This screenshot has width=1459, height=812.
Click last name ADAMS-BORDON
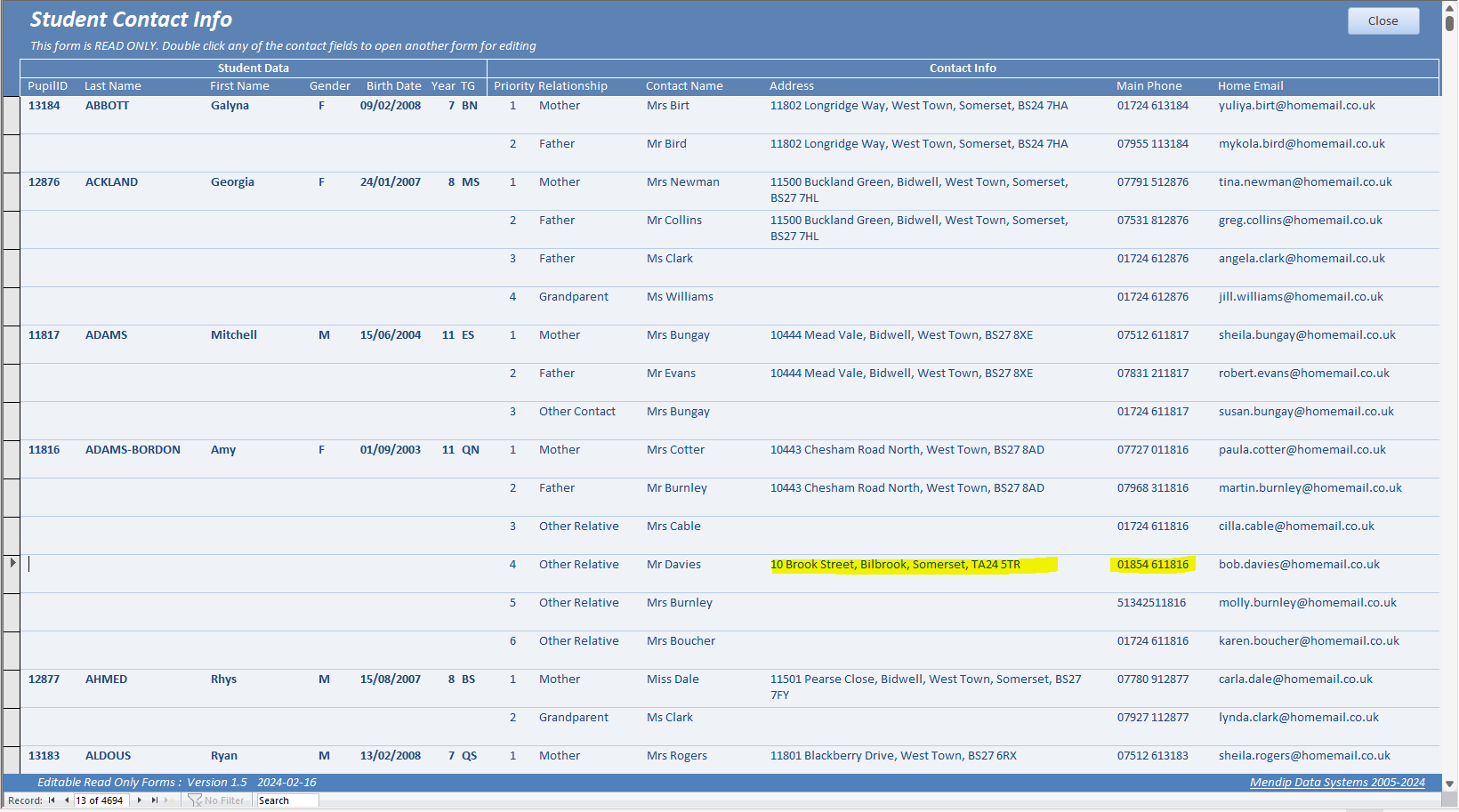pyautogui.click(x=133, y=450)
